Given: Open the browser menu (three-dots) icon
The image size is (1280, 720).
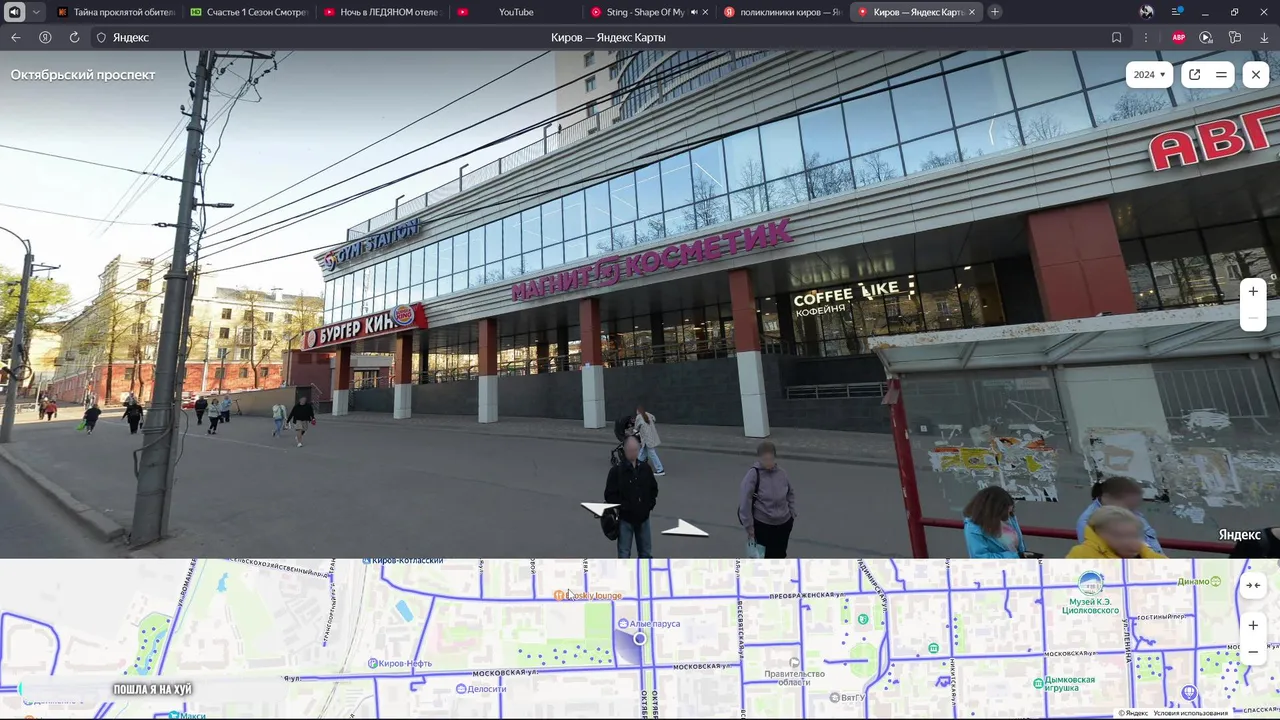Looking at the screenshot, I should tap(1146, 37).
